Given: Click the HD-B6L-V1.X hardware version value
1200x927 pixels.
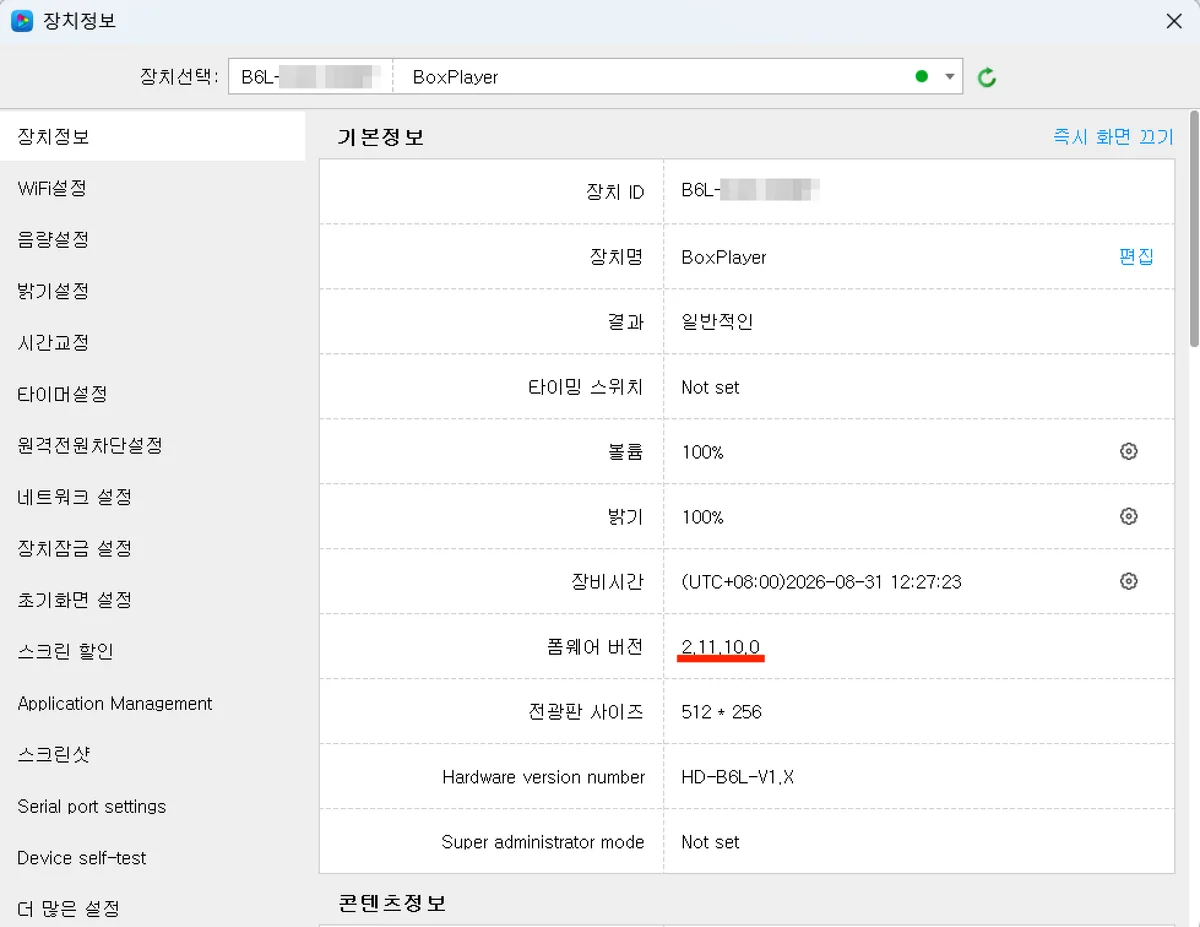Looking at the screenshot, I should [x=738, y=777].
